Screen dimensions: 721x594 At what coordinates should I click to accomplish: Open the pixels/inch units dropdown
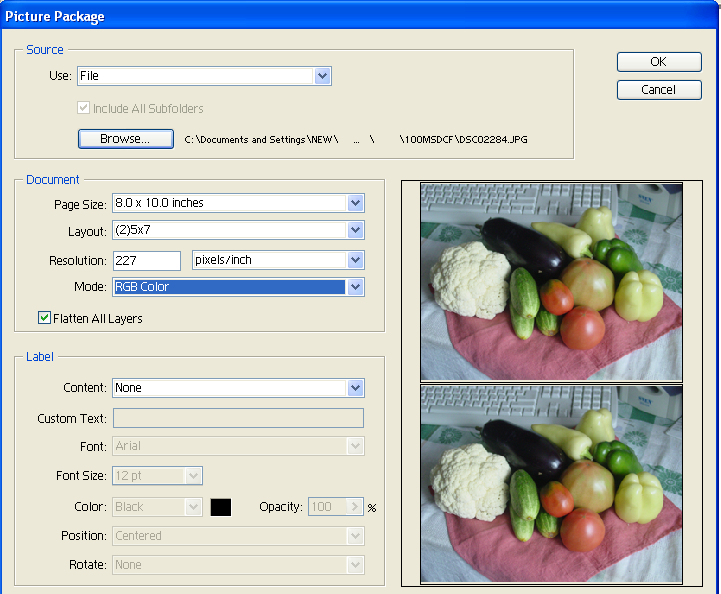point(278,260)
